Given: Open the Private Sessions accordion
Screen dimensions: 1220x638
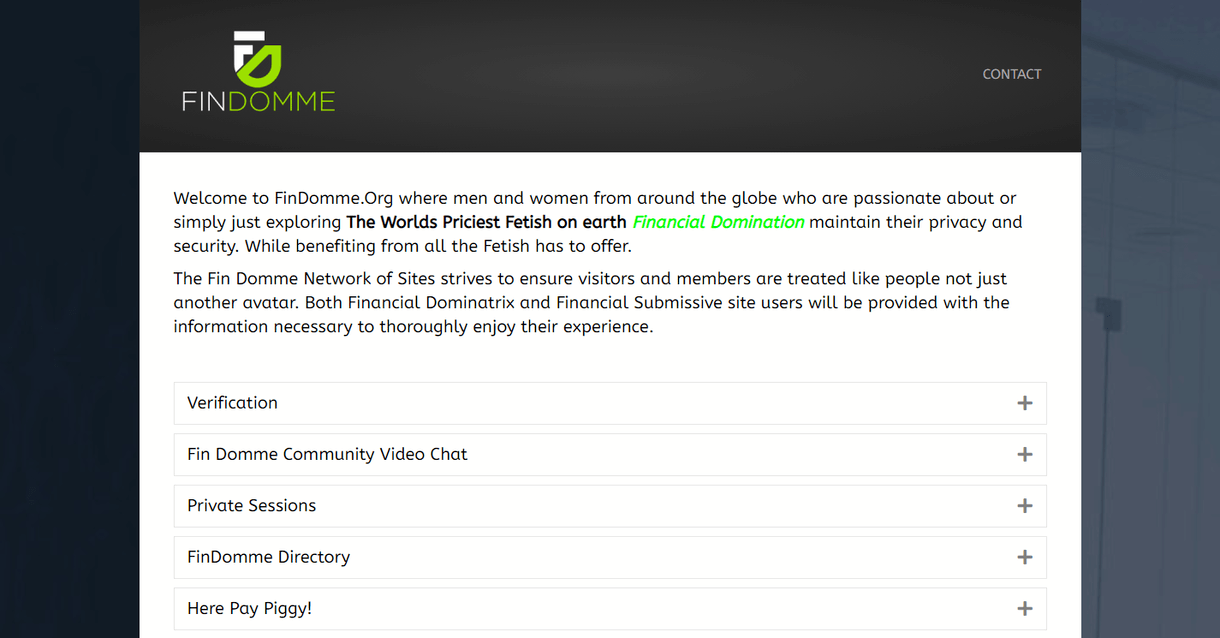Looking at the screenshot, I should tap(252, 506).
